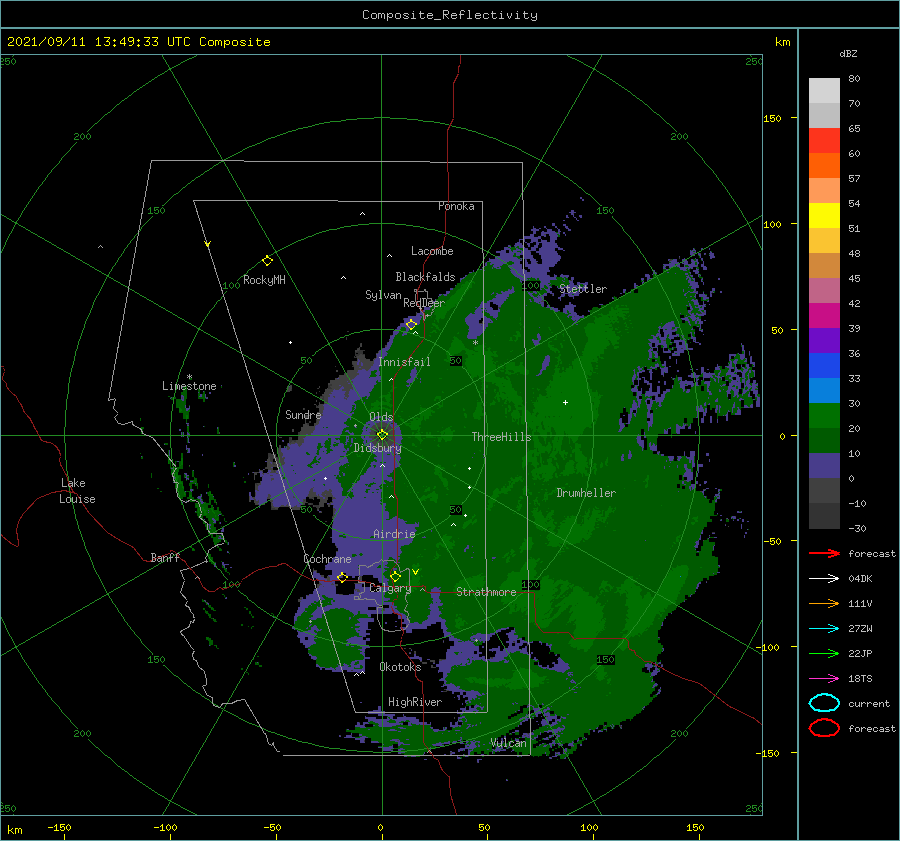Click the Okotoks label
This screenshot has width=900, height=841.
[x=401, y=667]
